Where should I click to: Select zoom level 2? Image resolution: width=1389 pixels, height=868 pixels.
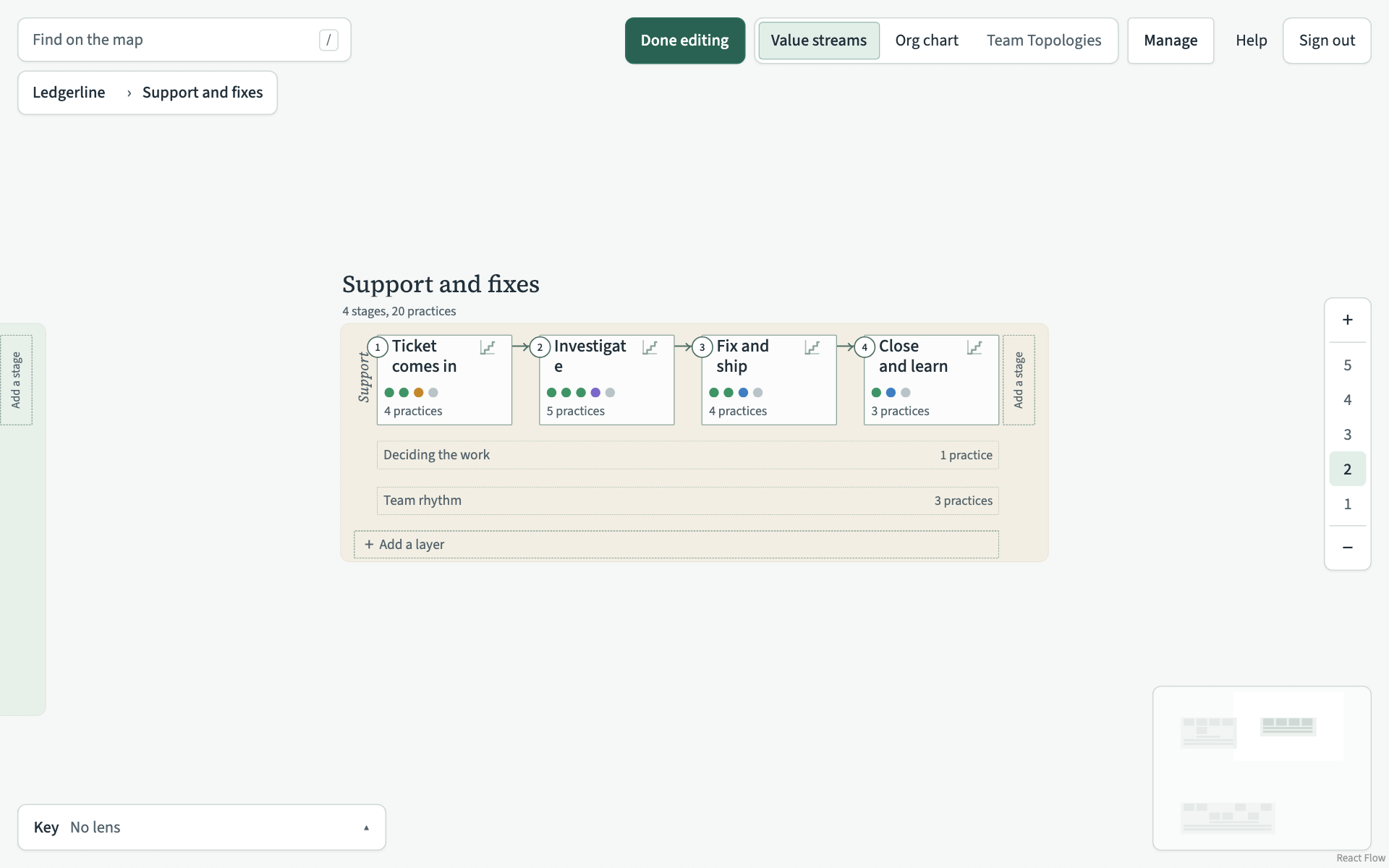click(1347, 469)
